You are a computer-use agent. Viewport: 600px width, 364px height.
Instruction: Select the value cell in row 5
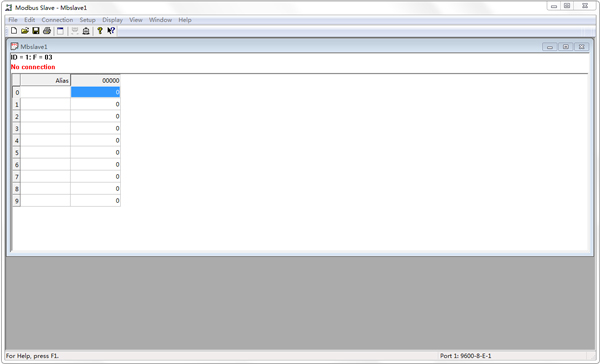point(95,152)
